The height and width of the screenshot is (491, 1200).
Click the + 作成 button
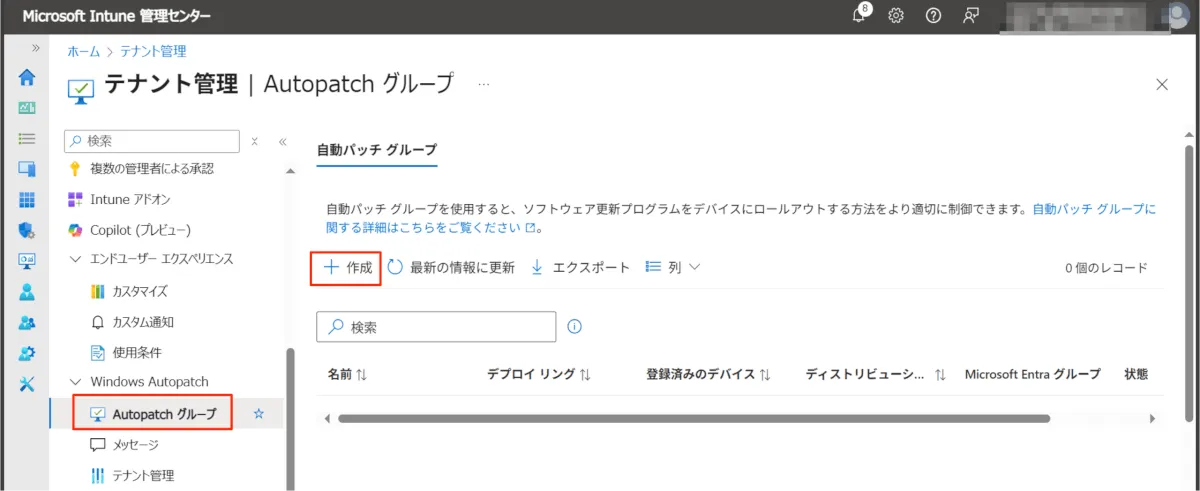(x=347, y=267)
